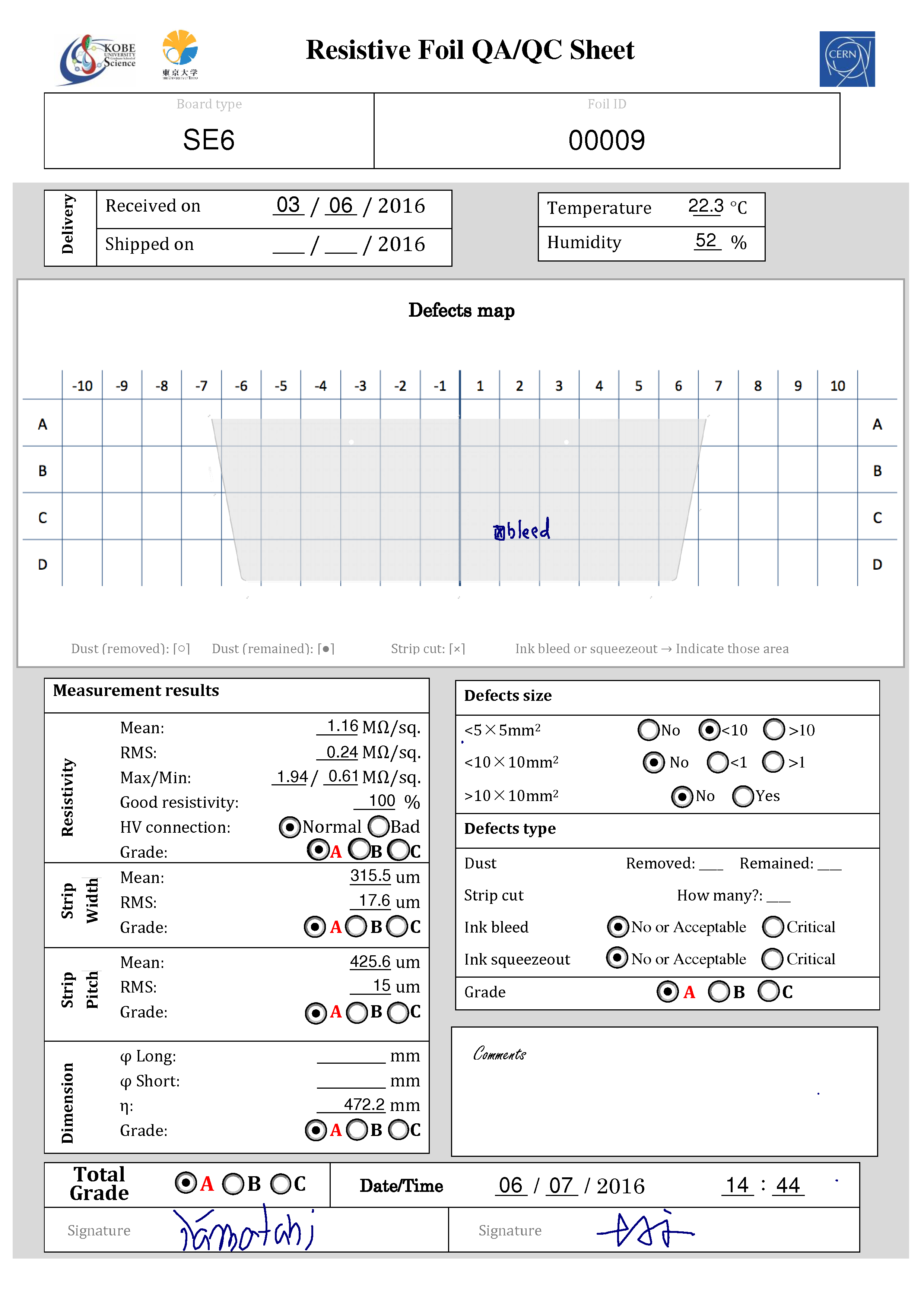
Task: Click the Received on day field 03
Action: [289, 205]
